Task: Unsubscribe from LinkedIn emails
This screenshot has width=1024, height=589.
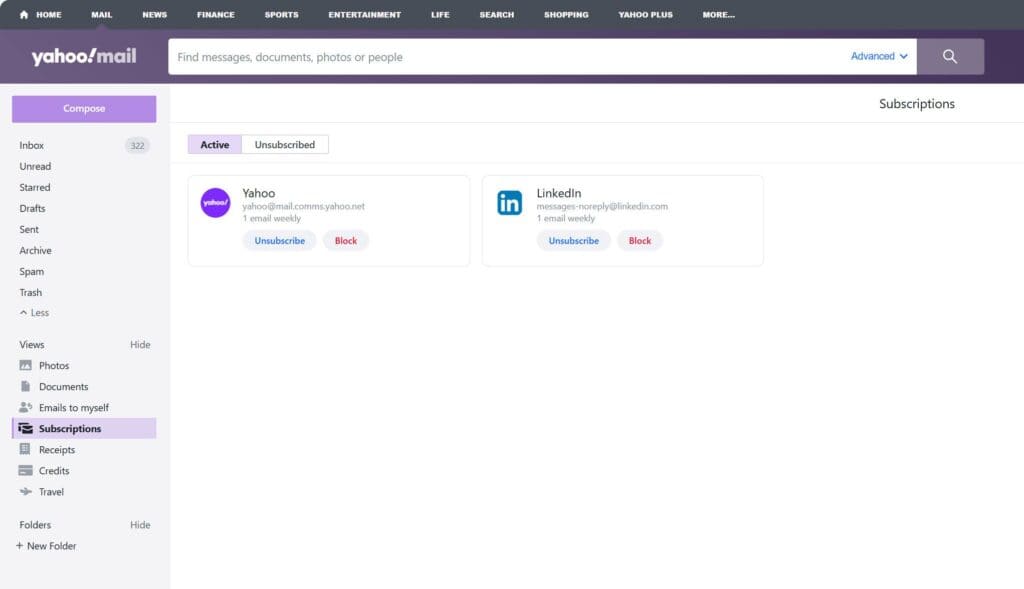Action: pyautogui.click(x=574, y=241)
